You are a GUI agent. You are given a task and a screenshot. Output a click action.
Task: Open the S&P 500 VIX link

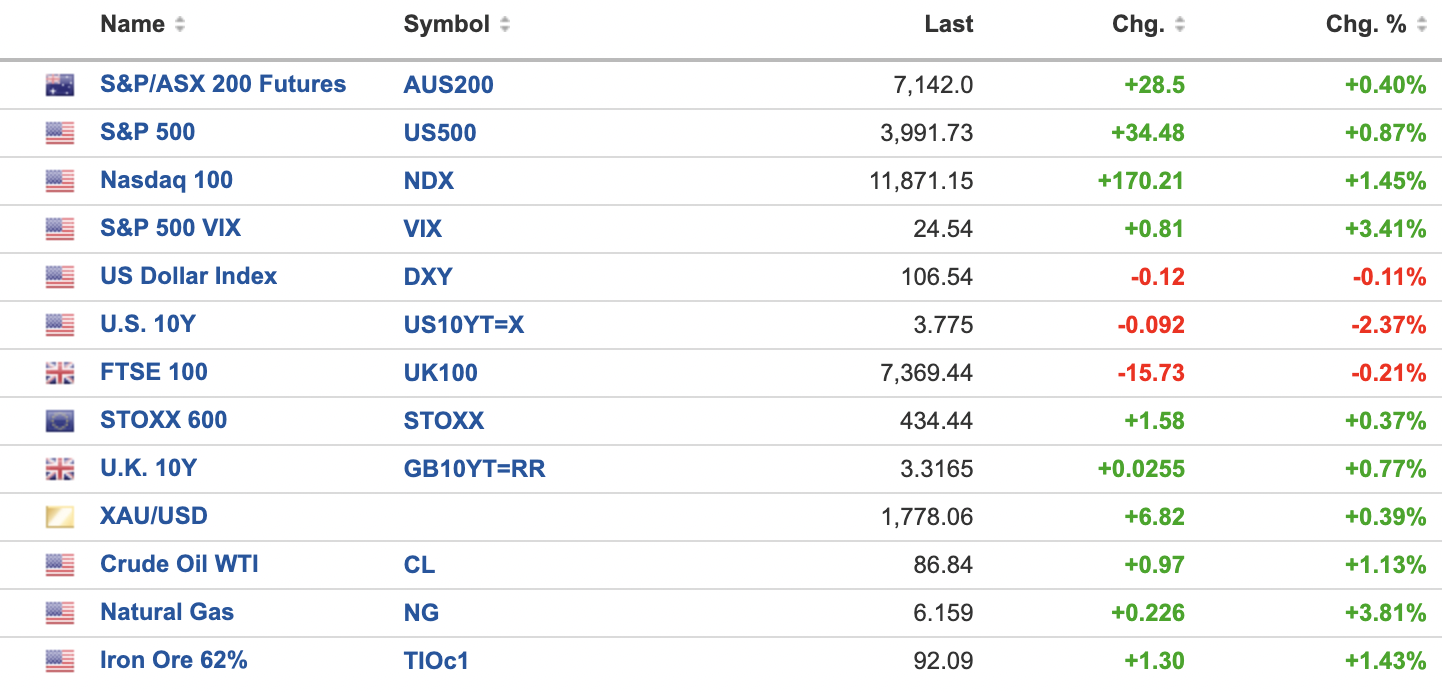point(170,228)
